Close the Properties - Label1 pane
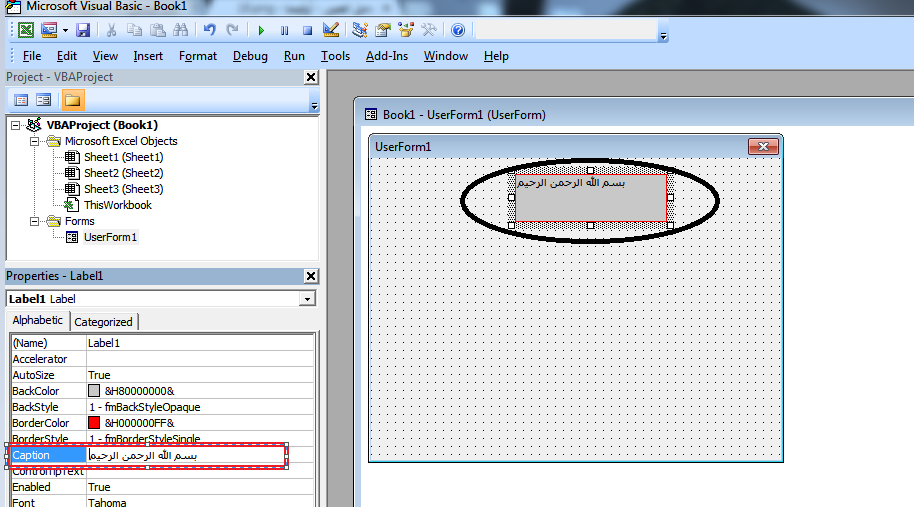914x507 pixels. point(311,276)
